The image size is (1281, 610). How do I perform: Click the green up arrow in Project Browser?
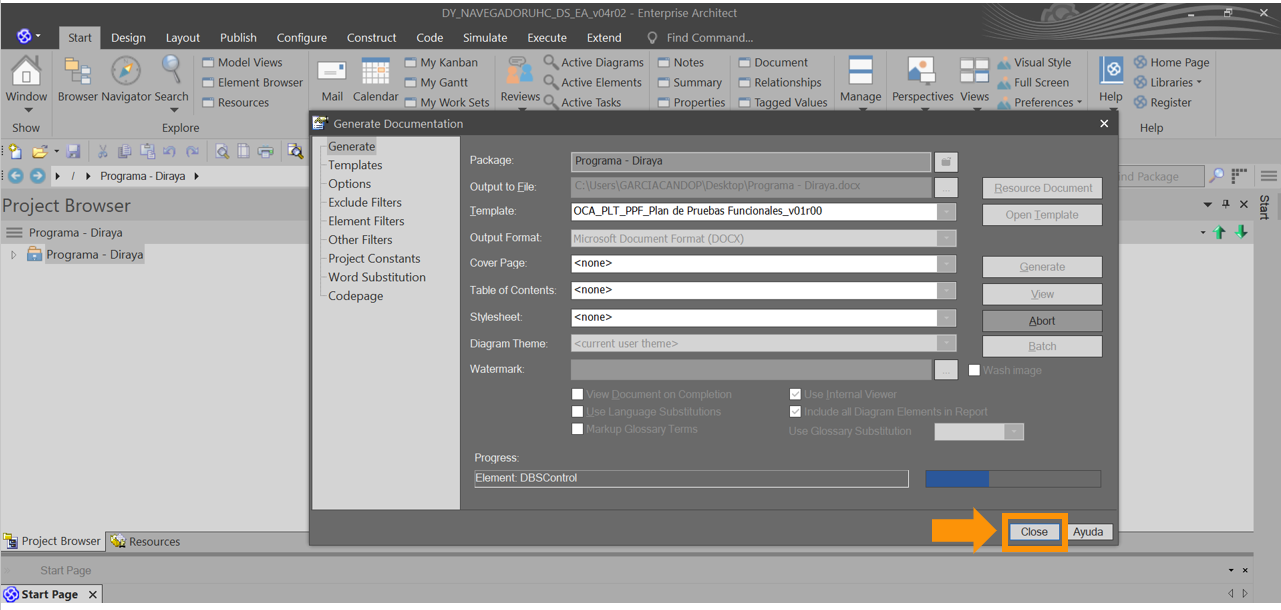(x=1219, y=232)
